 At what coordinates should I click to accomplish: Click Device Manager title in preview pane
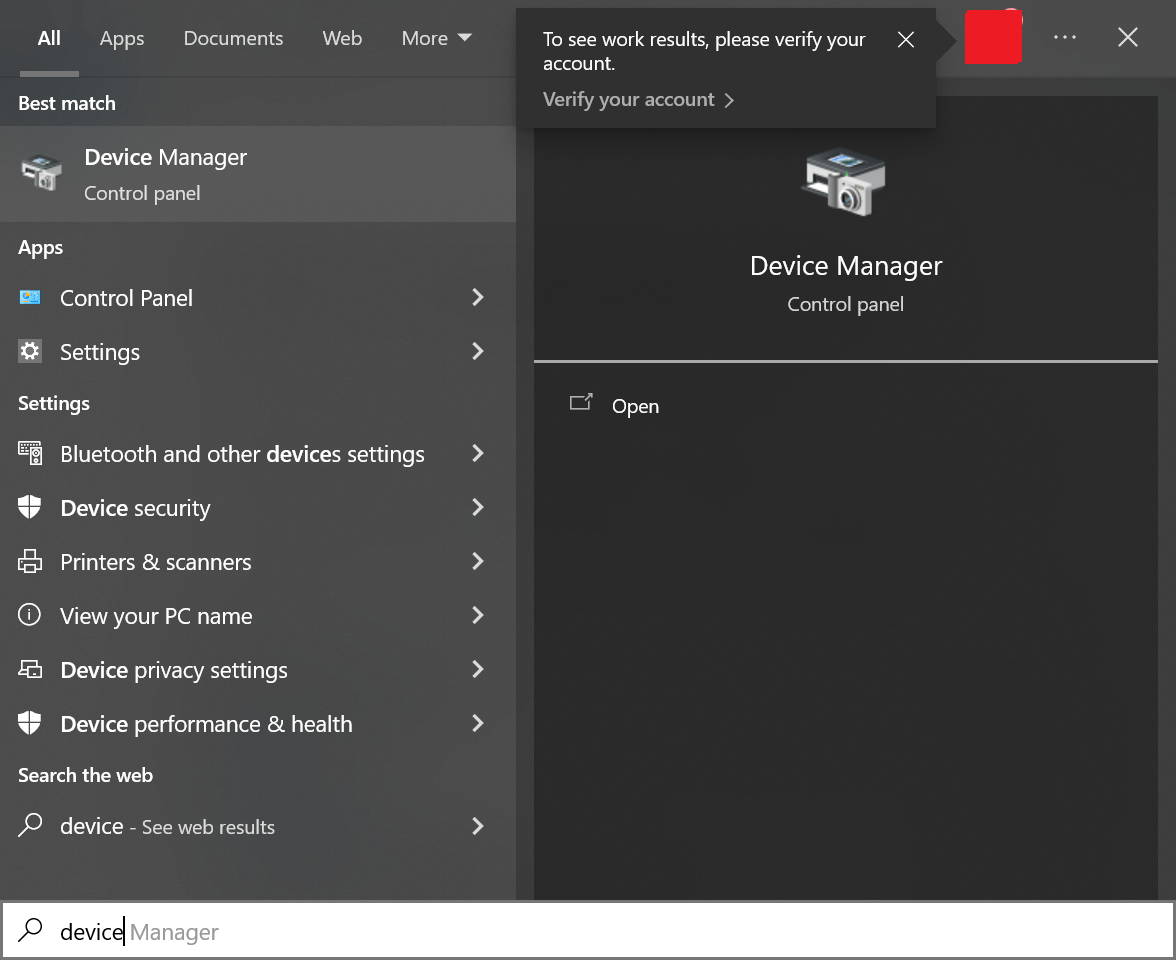coord(846,266)
